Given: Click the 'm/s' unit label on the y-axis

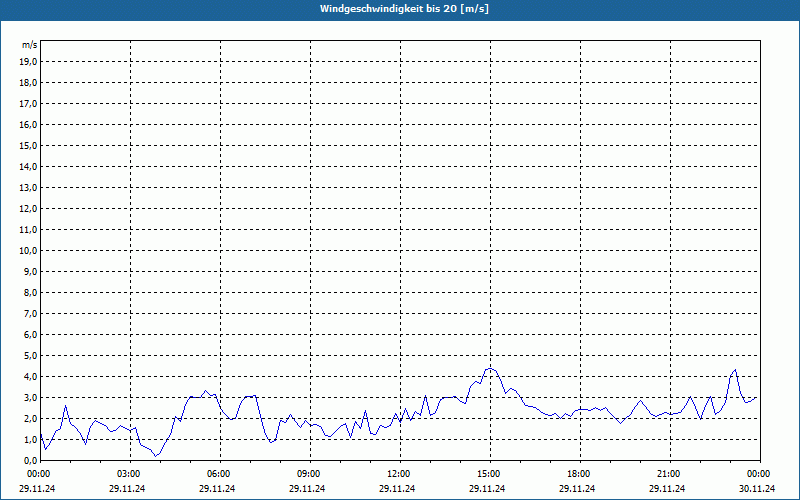Looking at the screenshot, I should point(30,45).
